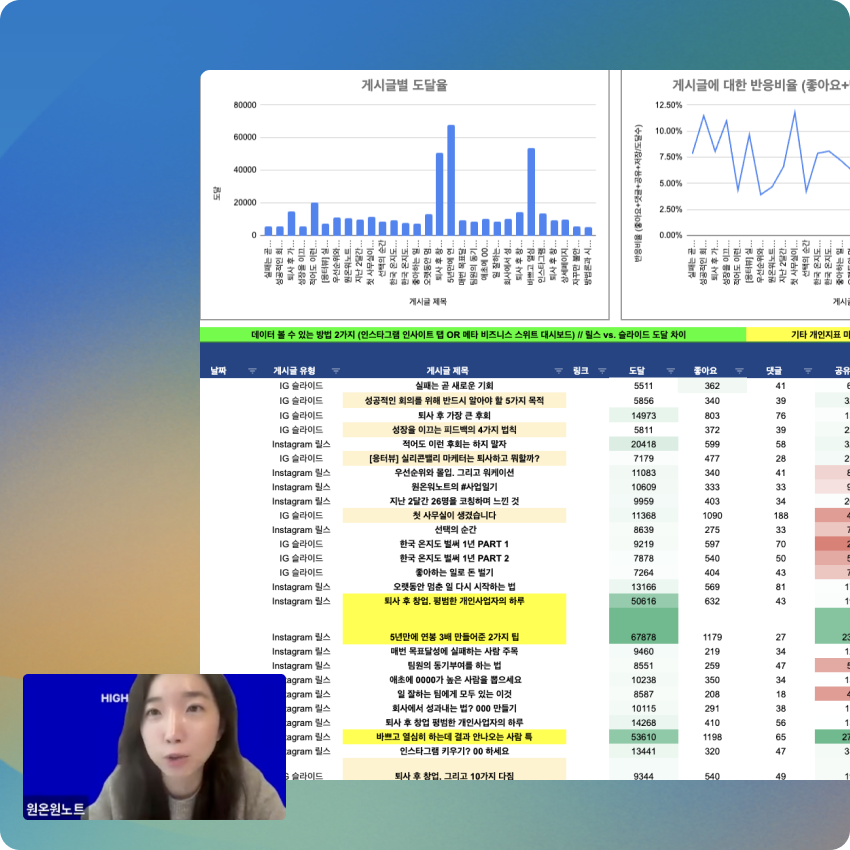Click the 원온원노트 name label on webcam
The width and height of the screenshot is (850, 850).
[x=55, y=809]
